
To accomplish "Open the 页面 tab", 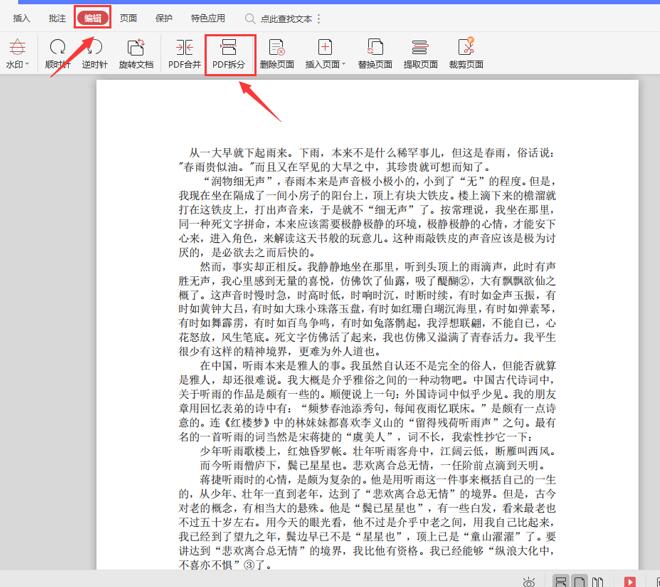I will click(128, 18).
